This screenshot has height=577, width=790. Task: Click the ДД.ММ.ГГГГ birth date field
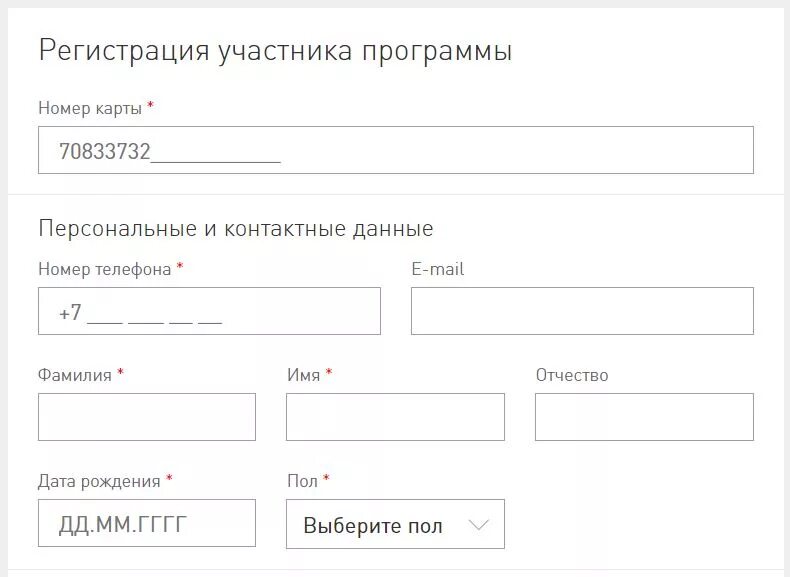pos(147,524)
